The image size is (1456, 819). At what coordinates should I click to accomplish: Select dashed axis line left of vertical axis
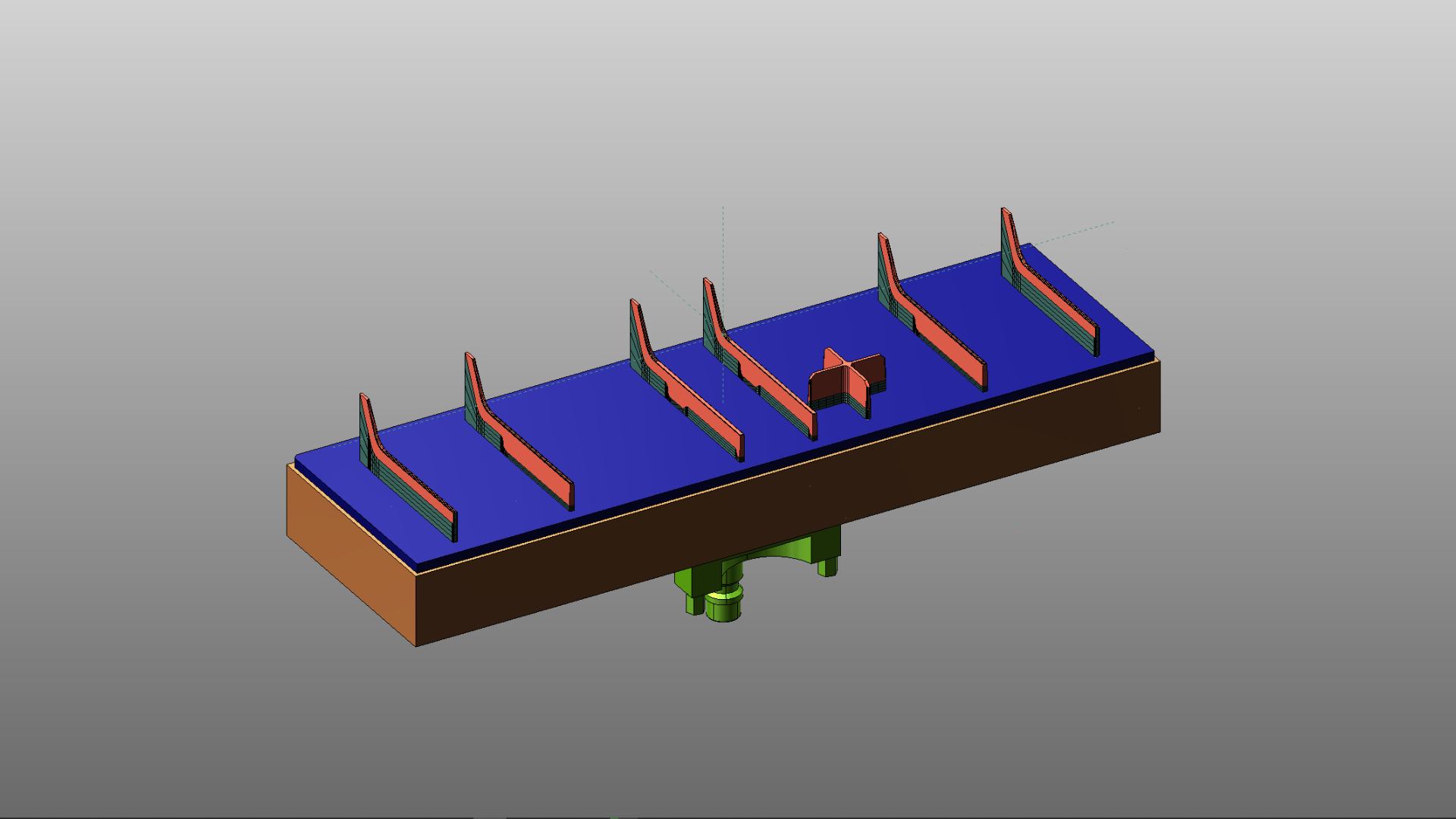(671, 289)
